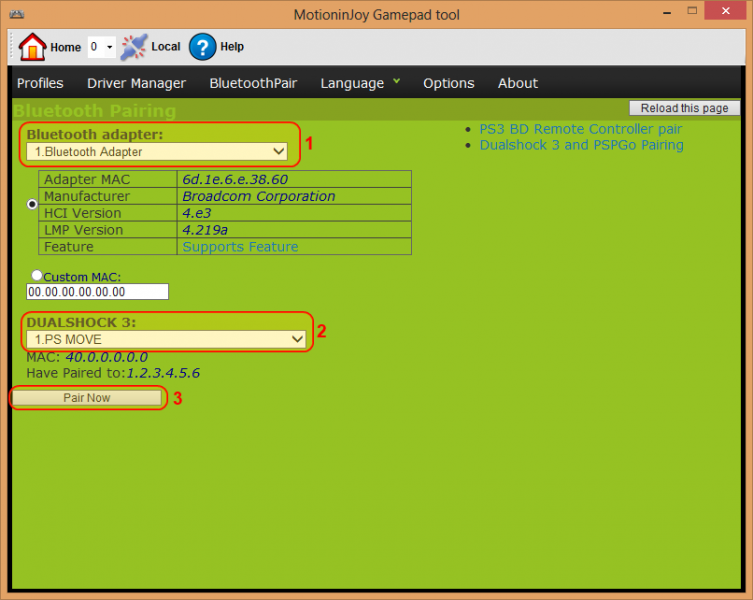This screenshot has height=600, width=753.
Task: Expand the Language menu
Action: tap(360, 83)
